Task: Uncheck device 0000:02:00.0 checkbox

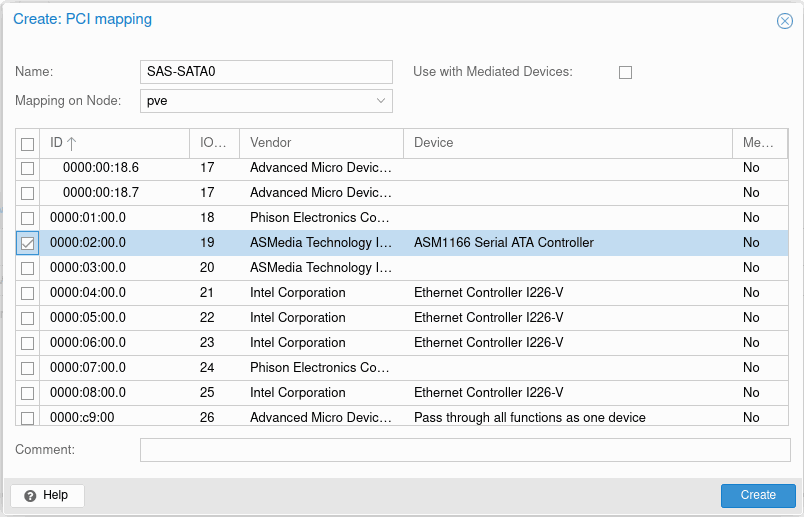Action: 28,242
